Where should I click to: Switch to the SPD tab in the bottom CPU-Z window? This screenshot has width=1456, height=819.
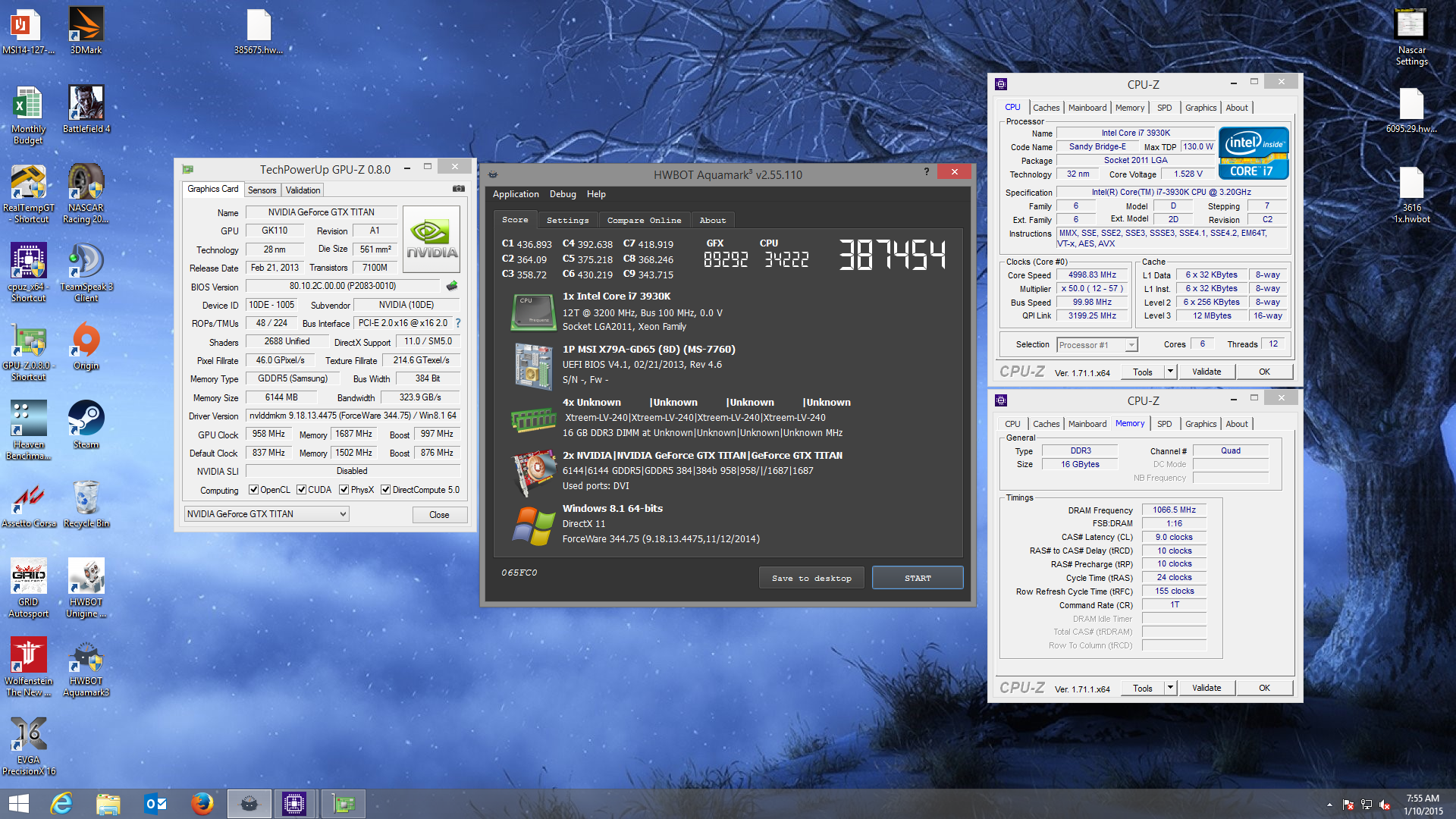[x=1164, y=424]
